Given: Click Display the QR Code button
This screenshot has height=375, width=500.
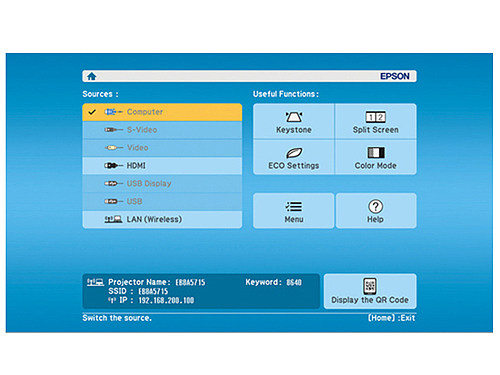Looking at the screenshot, I should pos(370,291).
